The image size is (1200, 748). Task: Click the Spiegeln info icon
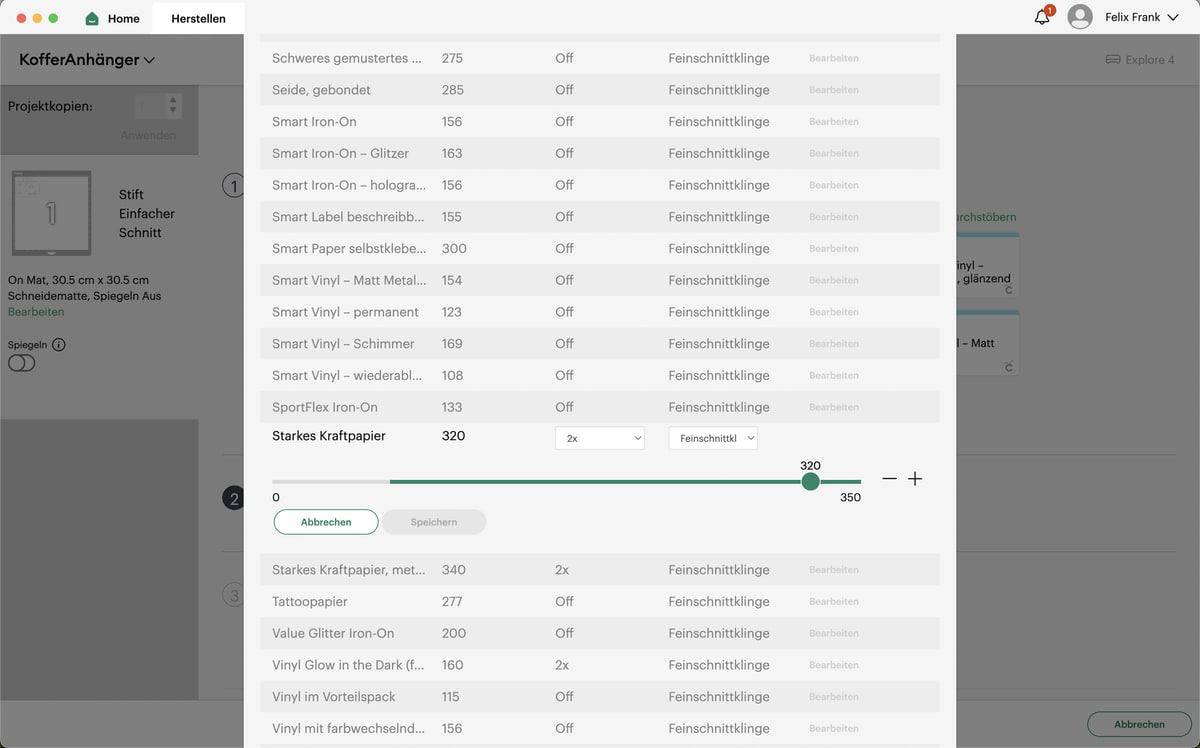click(x=58, y=345)
